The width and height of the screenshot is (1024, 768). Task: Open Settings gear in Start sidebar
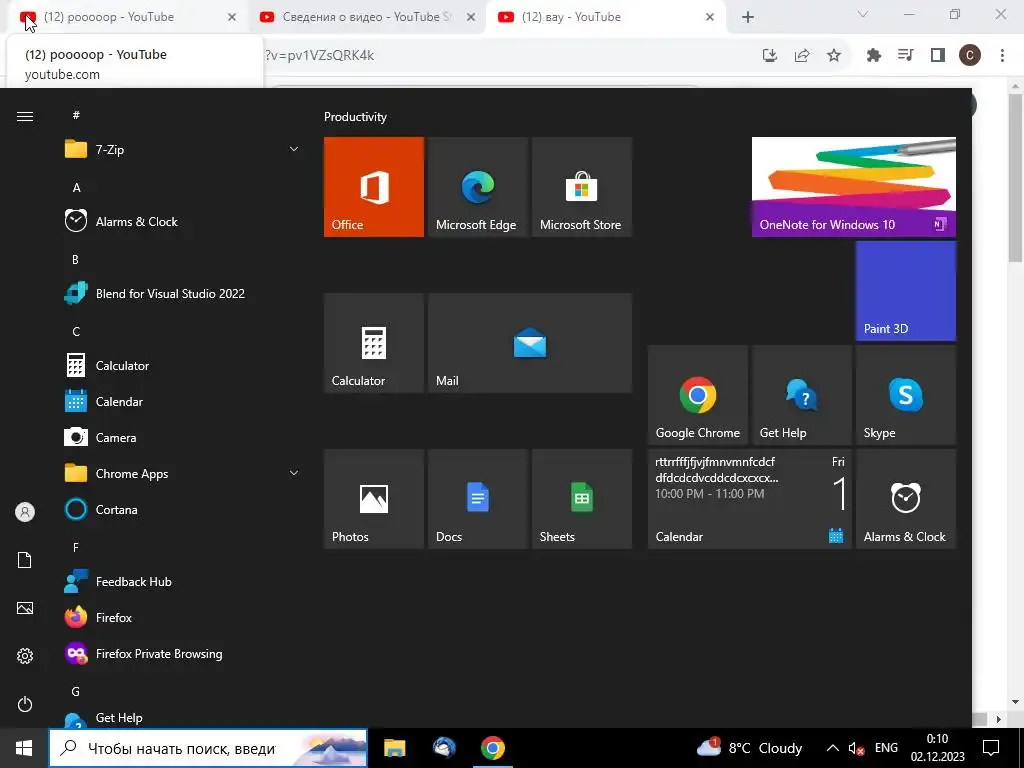25,656
